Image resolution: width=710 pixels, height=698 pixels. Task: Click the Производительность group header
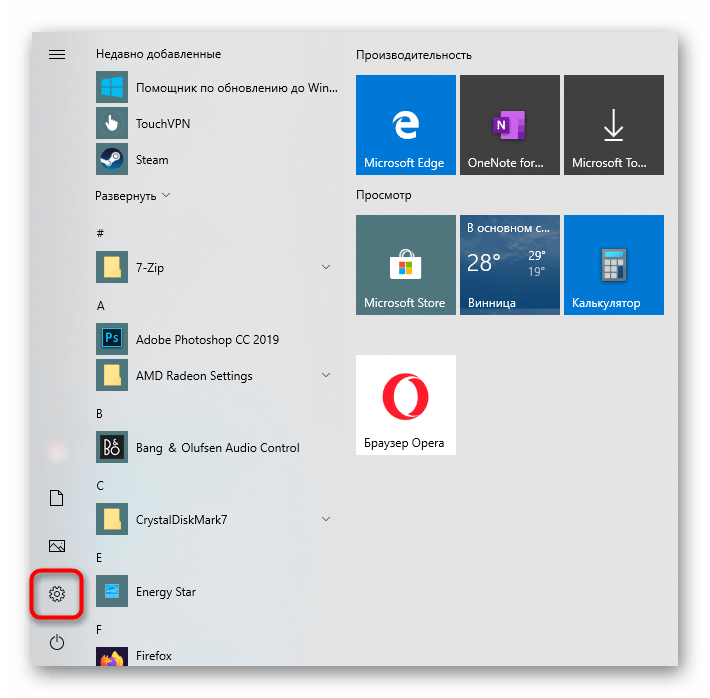[413, 55]
